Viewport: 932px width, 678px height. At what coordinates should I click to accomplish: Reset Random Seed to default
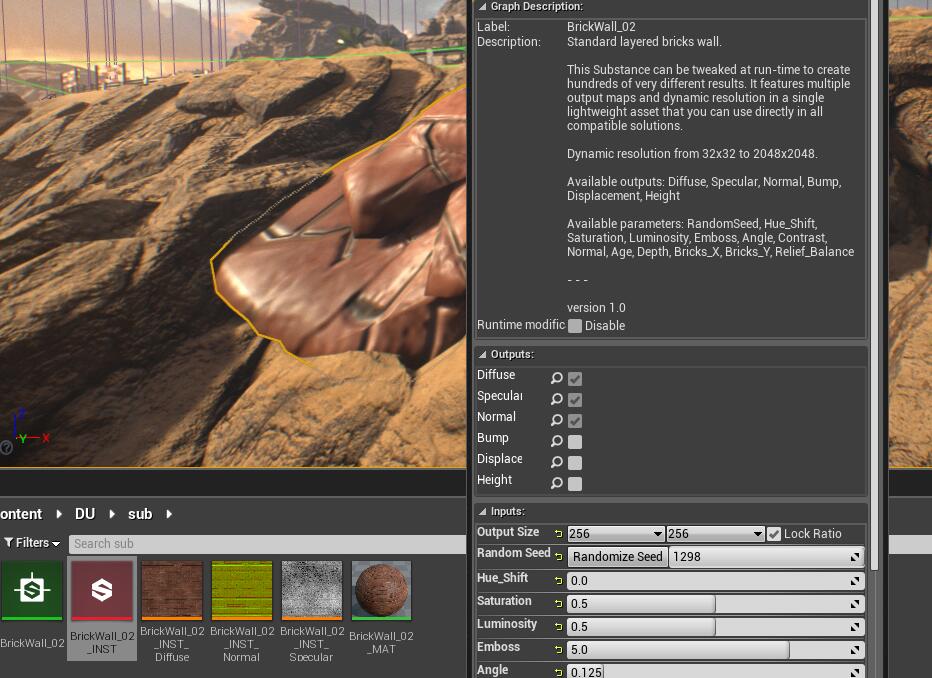click(558, 557)
